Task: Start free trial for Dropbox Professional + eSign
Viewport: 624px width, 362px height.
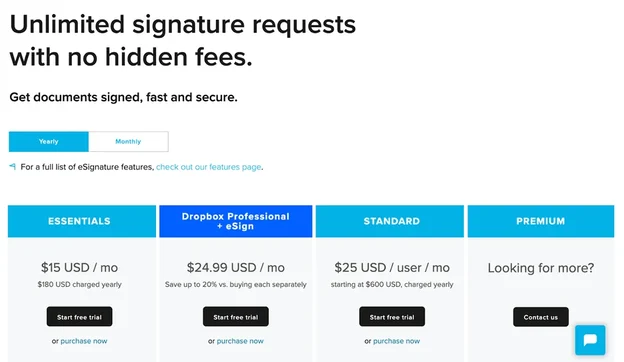Action: pyautogui.click(x=236, y=317)
